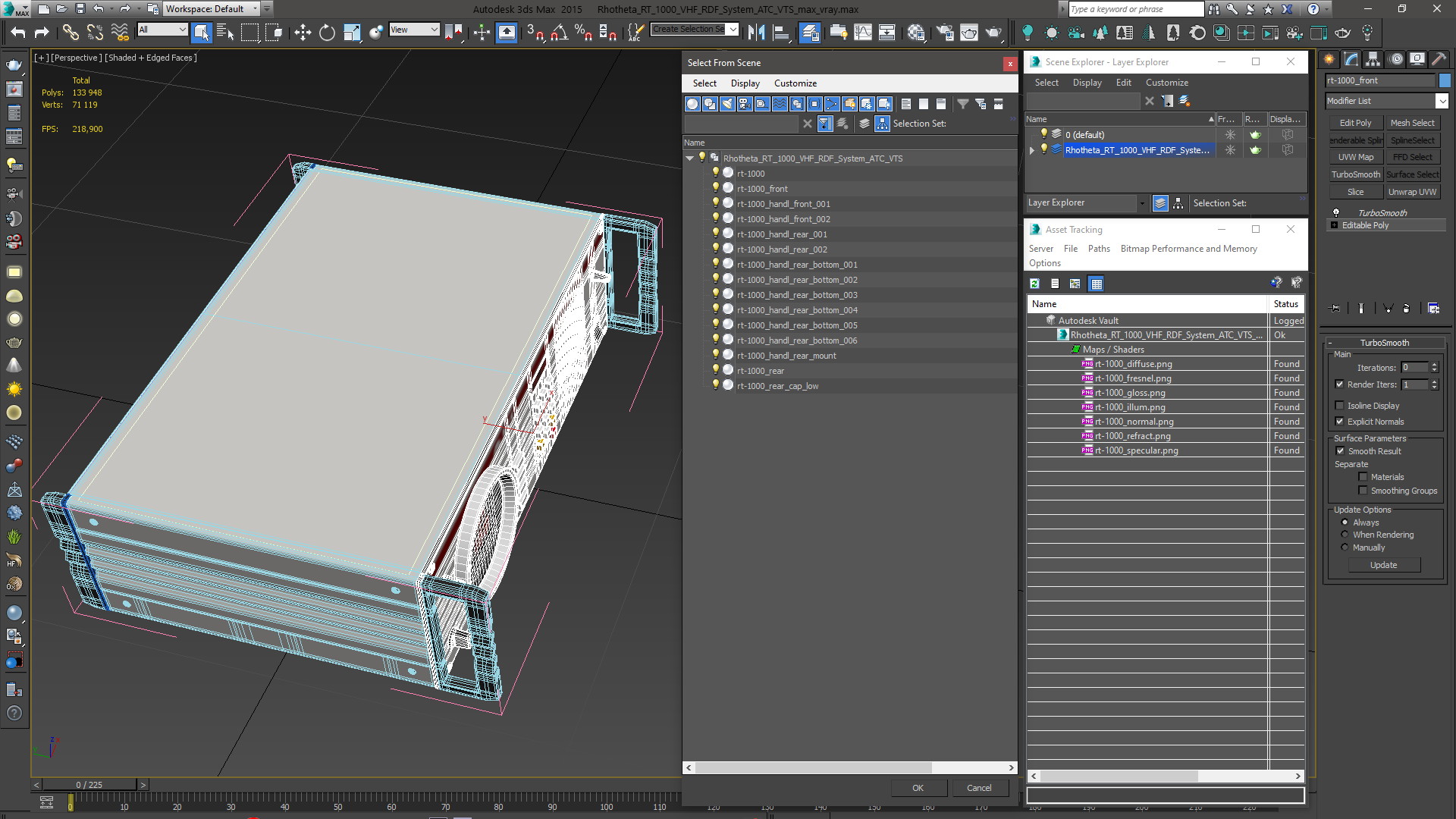Uncheck the Explicit Normals option
The height and width of the screenshot is (819, 1456).
click(x=1339, y=422)
